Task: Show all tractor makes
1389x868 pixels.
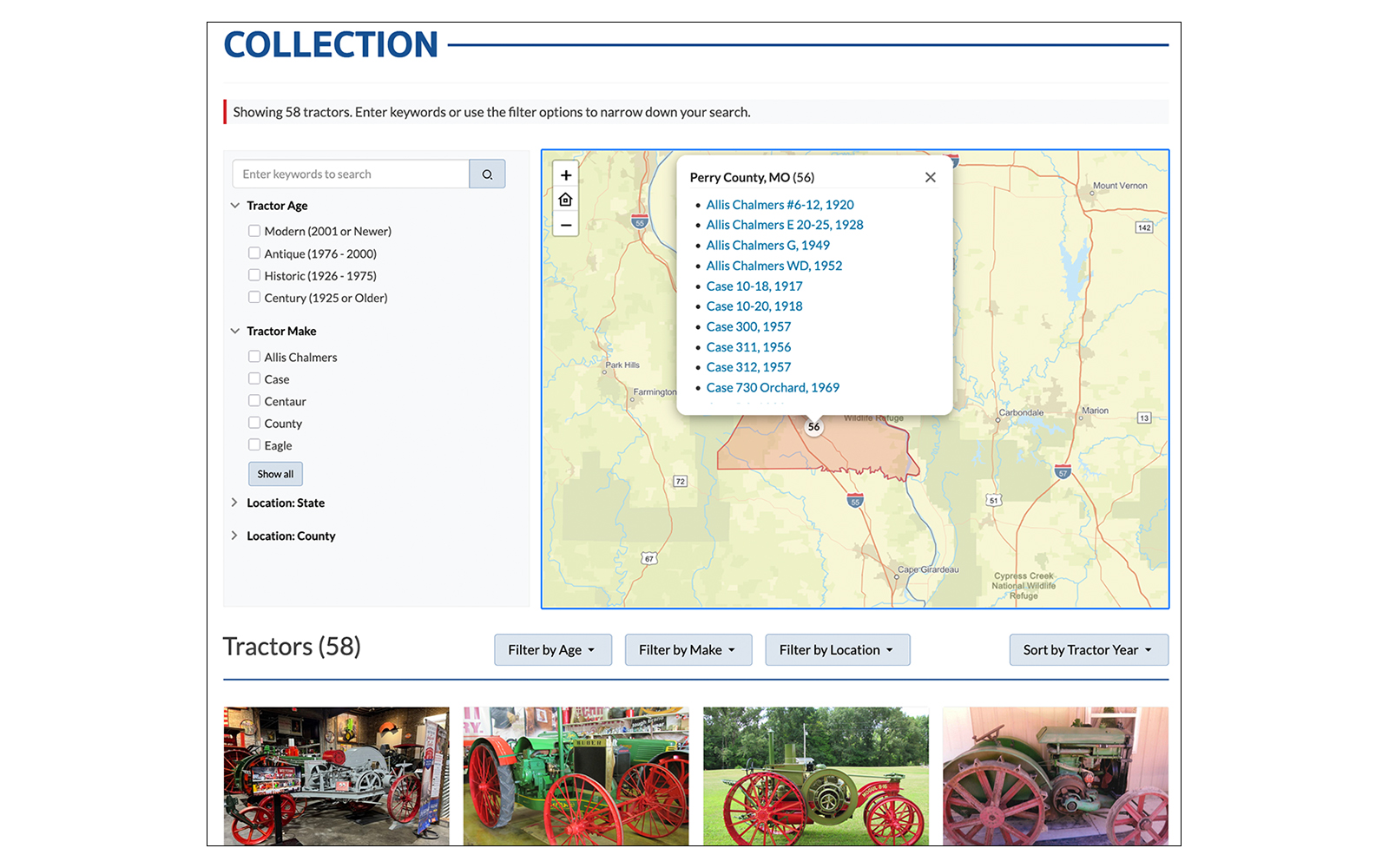Action: pos(275,474)
